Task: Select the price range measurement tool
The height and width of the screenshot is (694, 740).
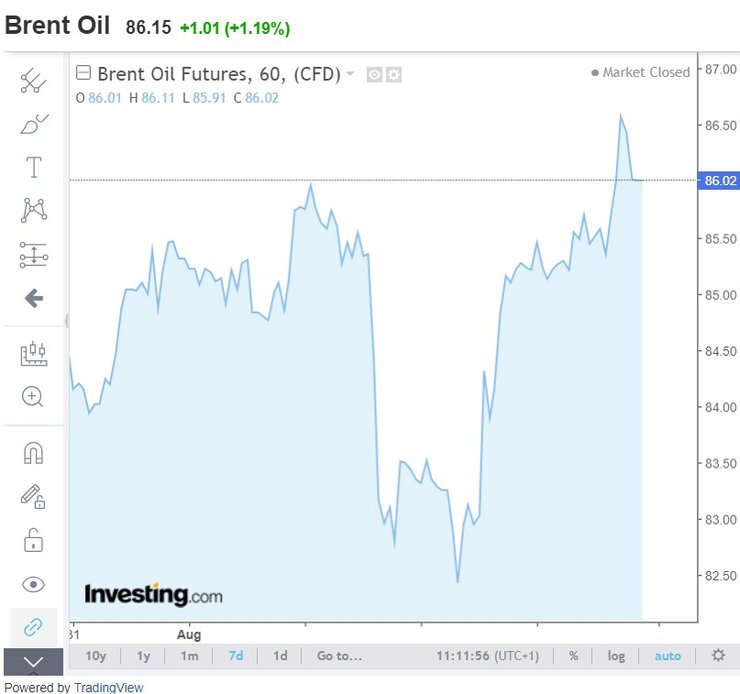Action: pyautogui.click(x=34, y=255)
